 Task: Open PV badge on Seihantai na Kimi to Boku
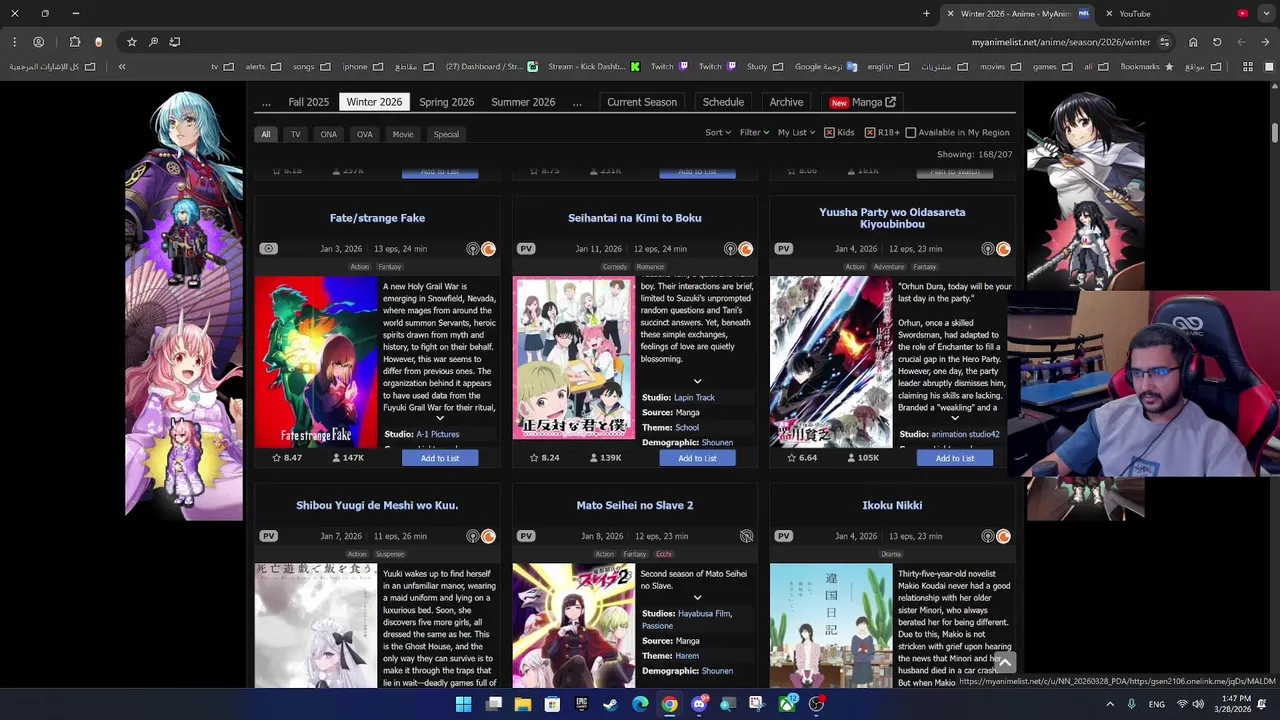point(526,249)
